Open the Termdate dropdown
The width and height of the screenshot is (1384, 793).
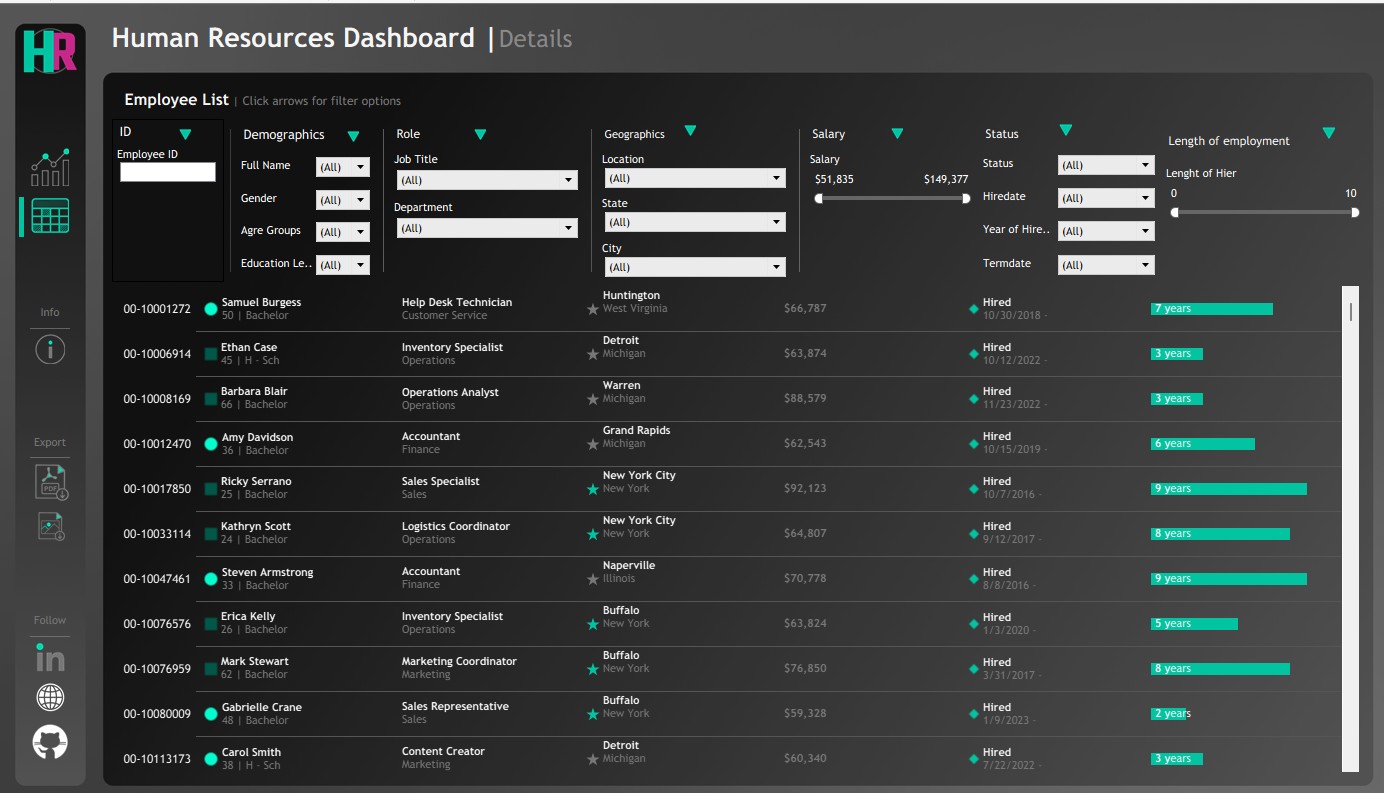(x=1106, y=265)
